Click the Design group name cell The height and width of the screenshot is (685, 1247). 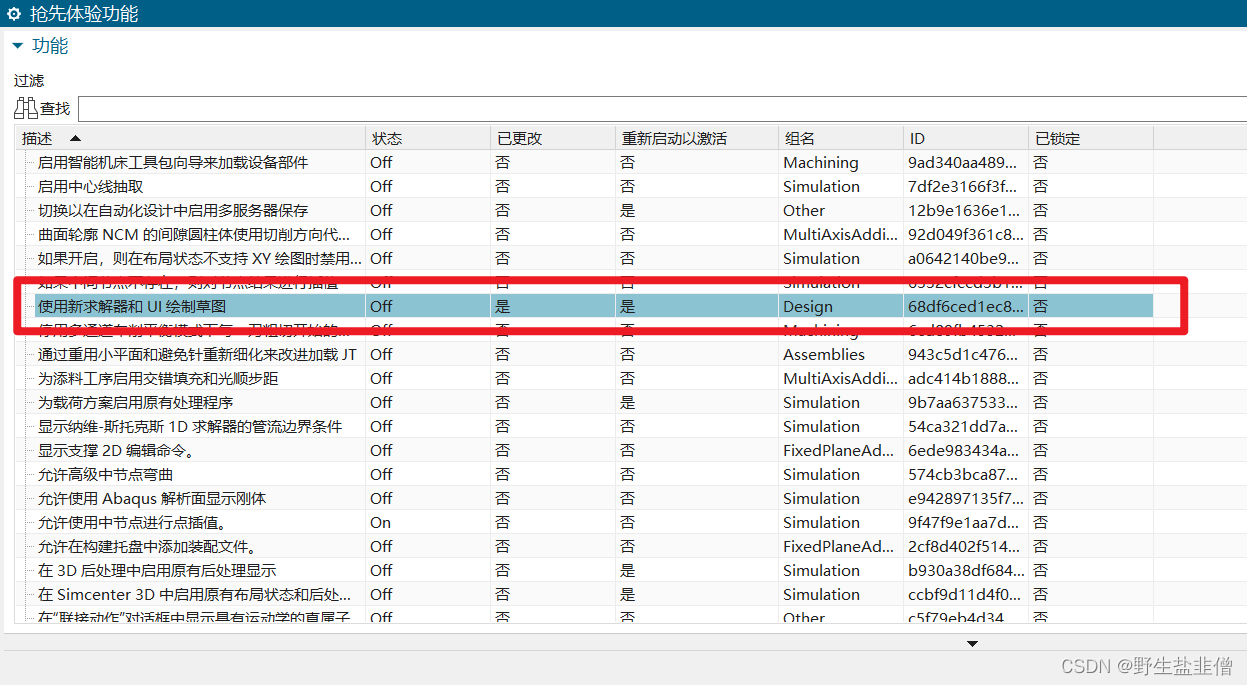[808, 306]
